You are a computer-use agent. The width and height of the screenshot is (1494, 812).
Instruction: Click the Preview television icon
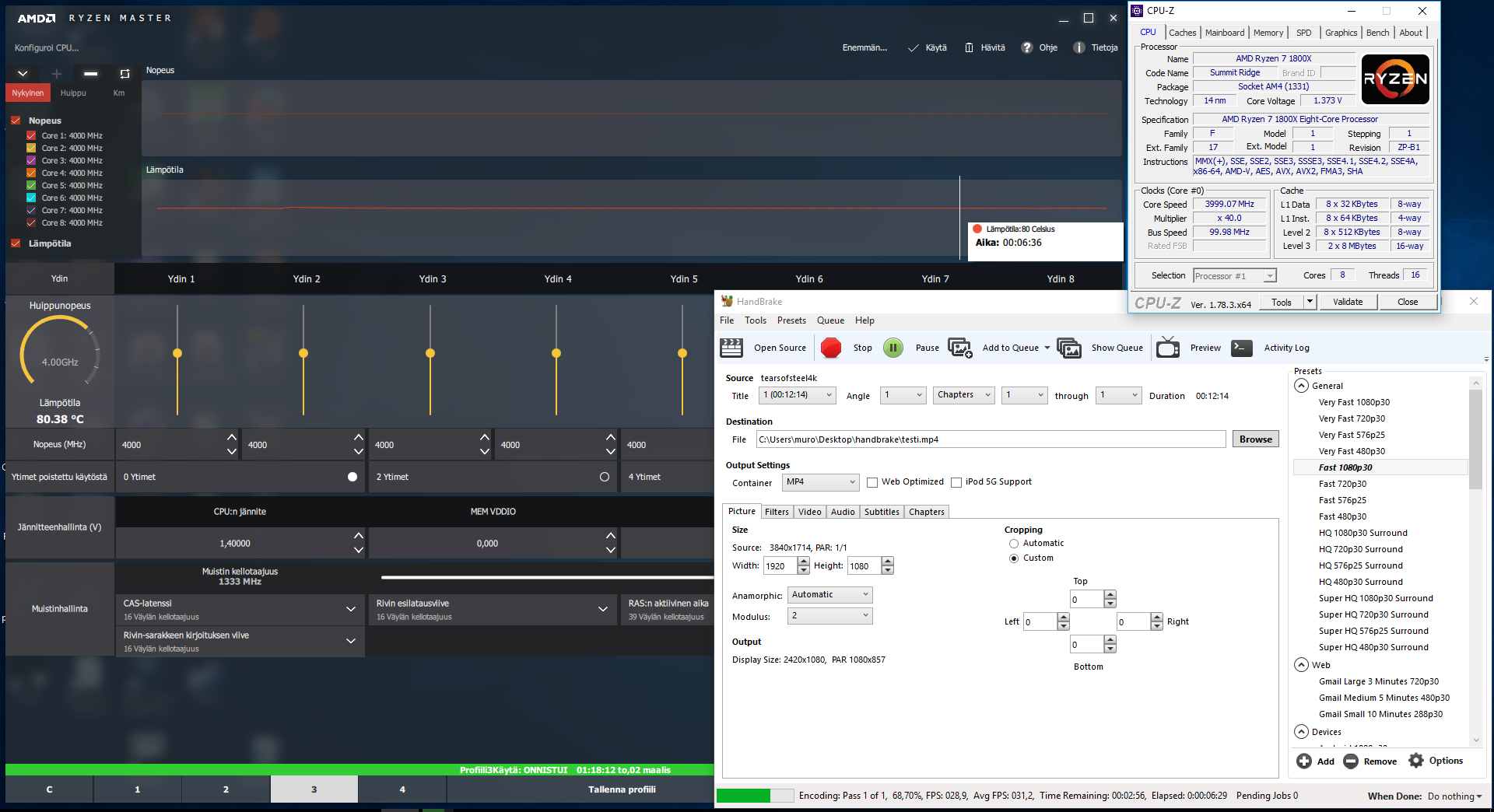coord(1168,348)
